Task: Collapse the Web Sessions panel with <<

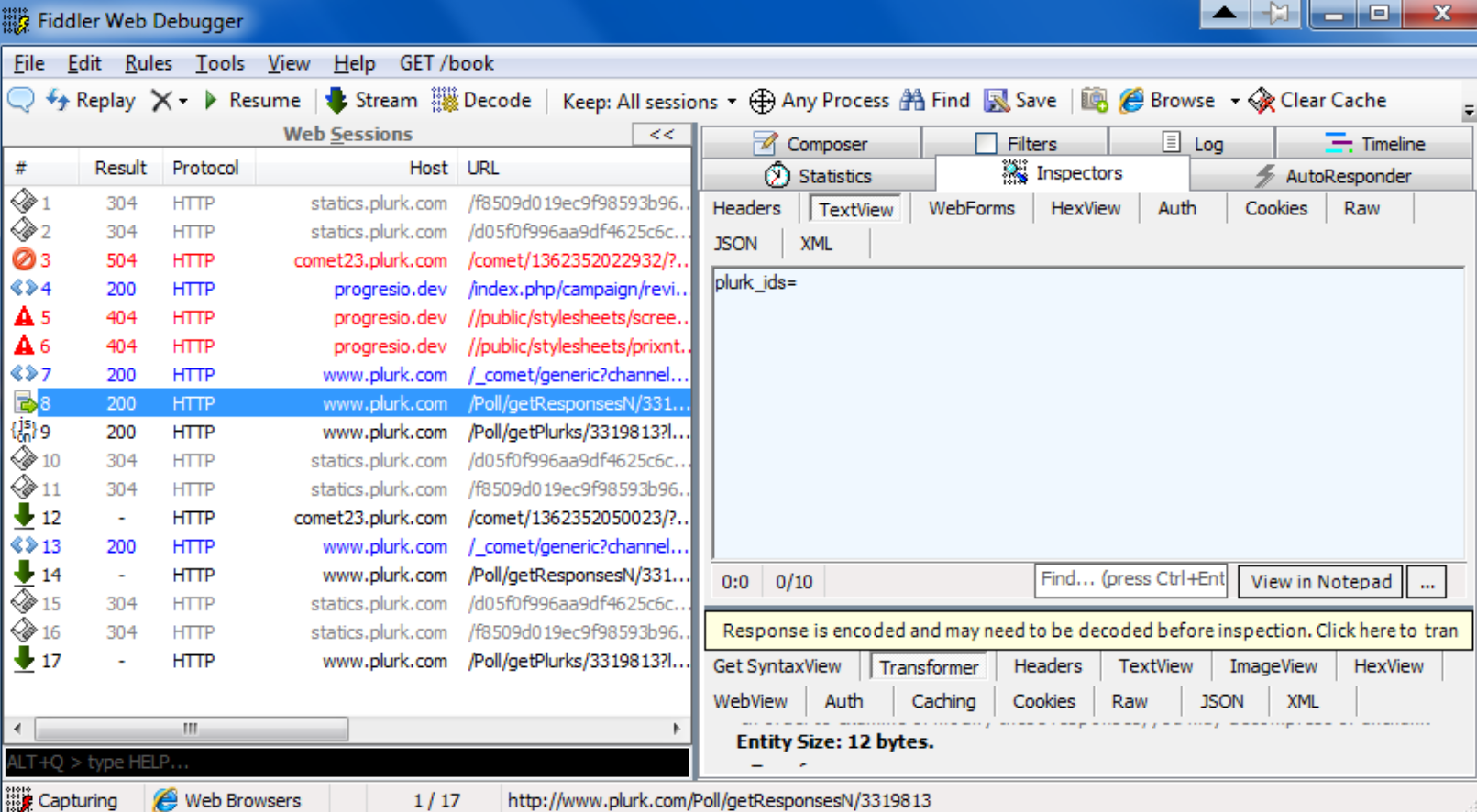Action: [x=661, y=134]
